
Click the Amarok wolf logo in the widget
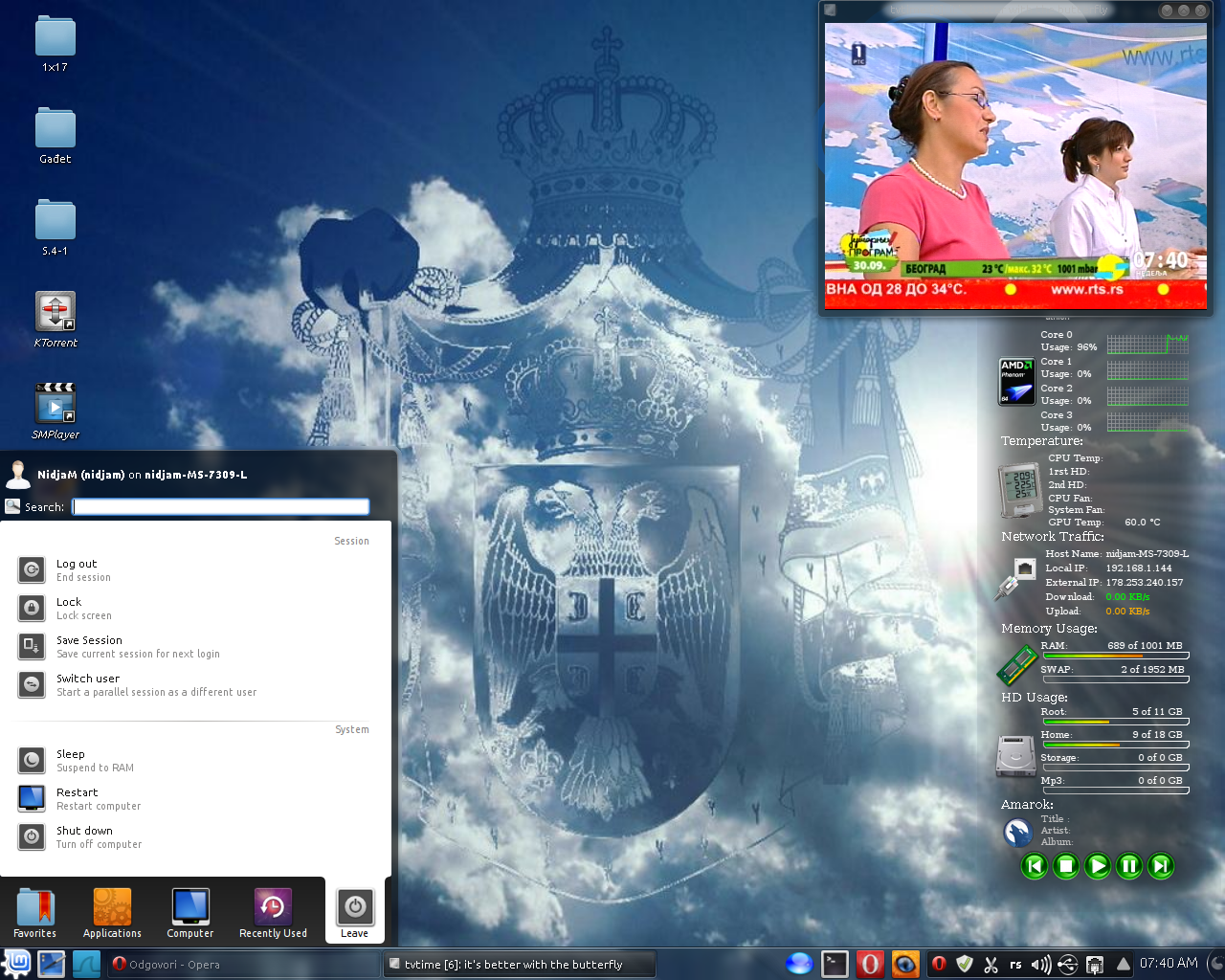(x=1017, y=833)
